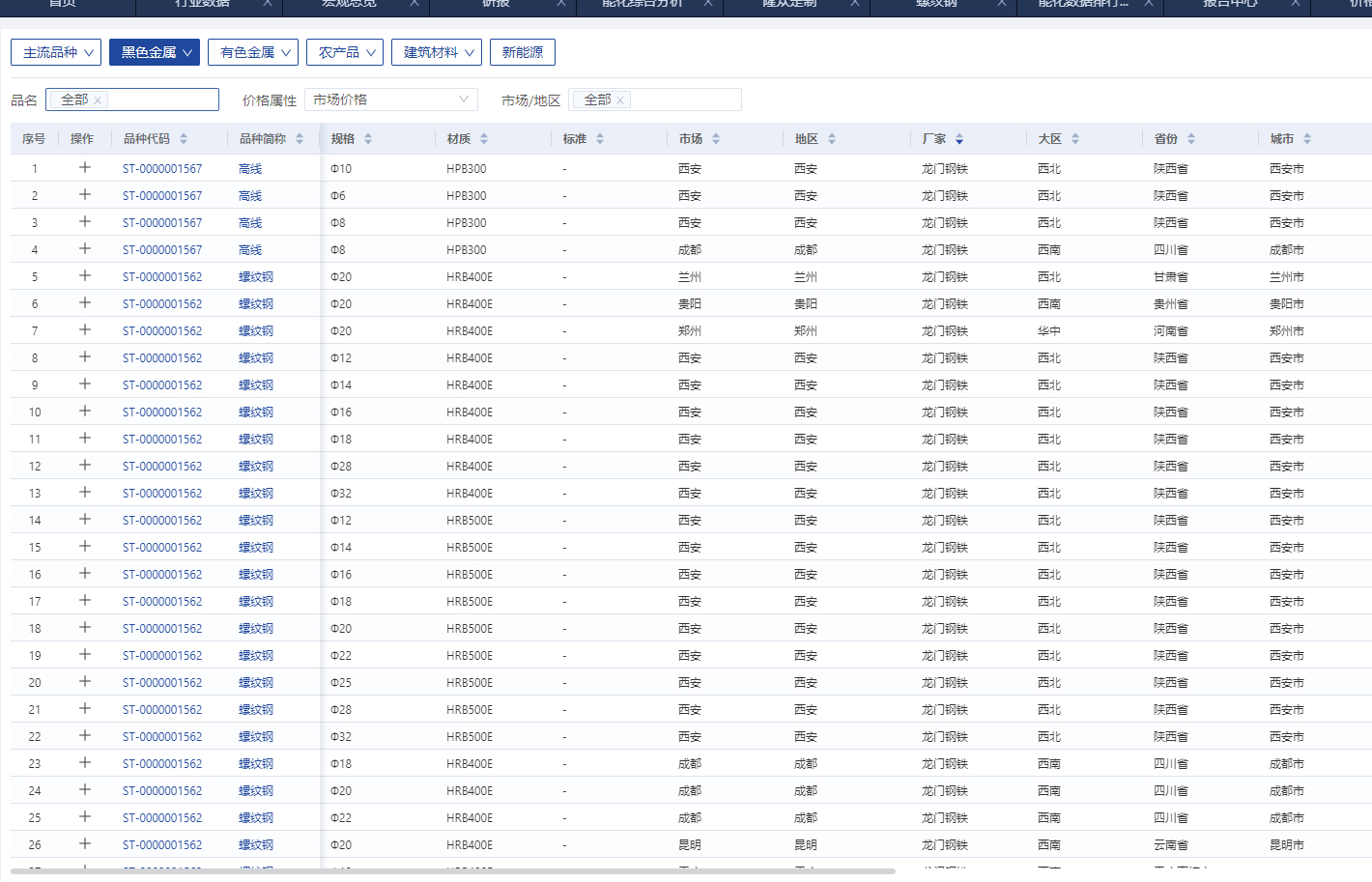Select the 华中 region cell in row 7
The image size is (1372, 882).
tap(1049, 330)
